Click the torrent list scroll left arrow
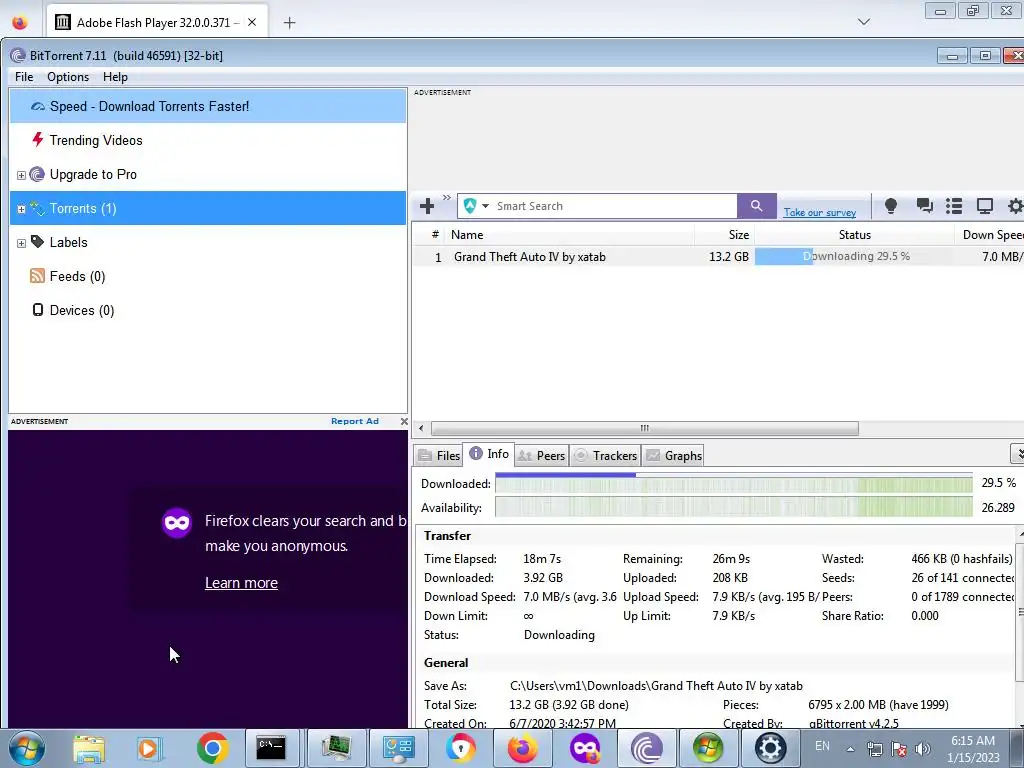 click(x=421, y=428)
